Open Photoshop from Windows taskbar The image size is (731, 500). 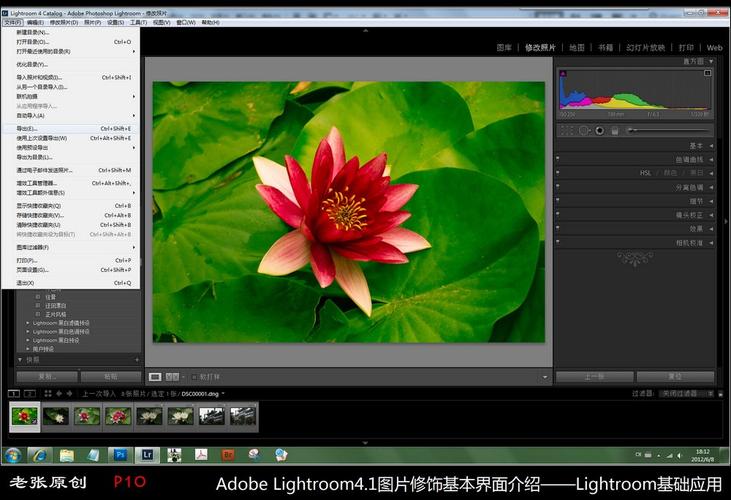[121, 455]
